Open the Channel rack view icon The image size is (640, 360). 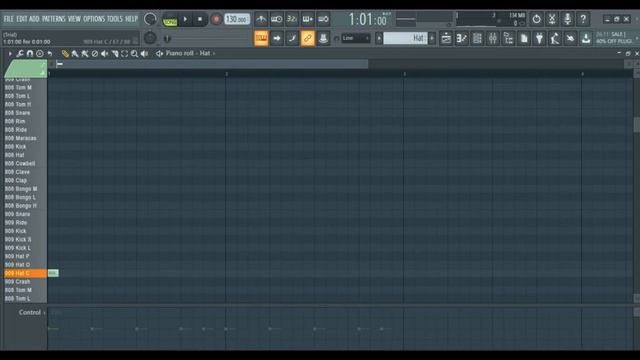point(477,38)
